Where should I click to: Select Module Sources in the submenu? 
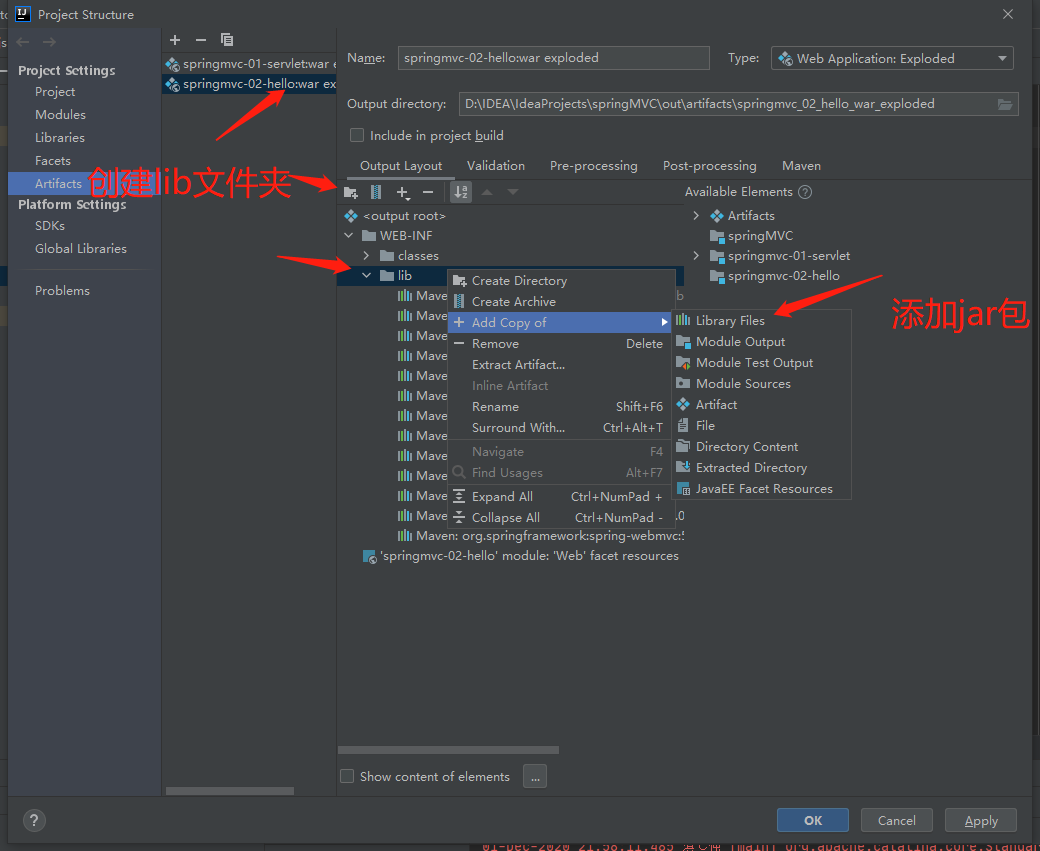[761, 383]
